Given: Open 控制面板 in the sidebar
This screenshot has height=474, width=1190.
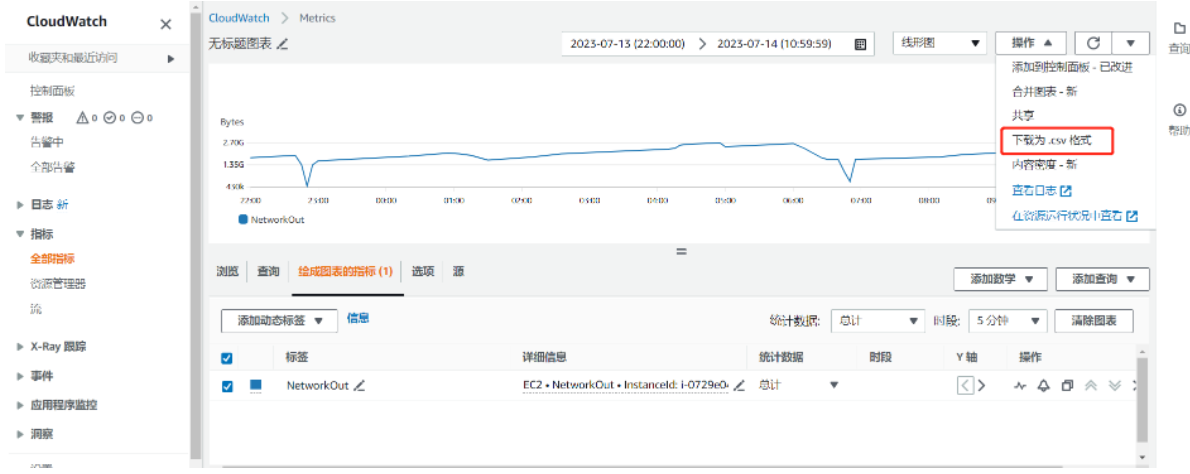Looking at the screenshot, I should tap(52, 91).
